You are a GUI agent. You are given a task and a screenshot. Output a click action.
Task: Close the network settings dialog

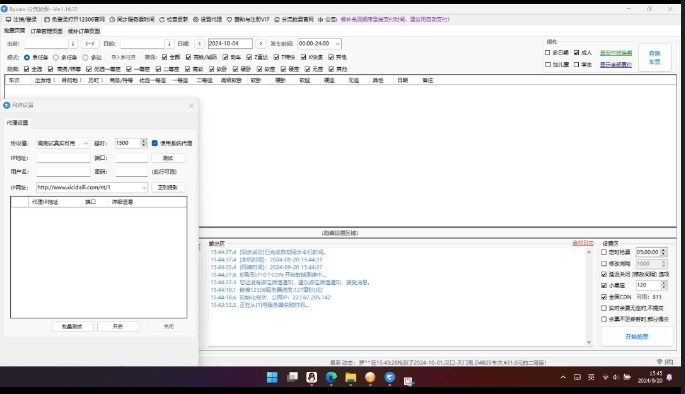(x=191, y=105)
